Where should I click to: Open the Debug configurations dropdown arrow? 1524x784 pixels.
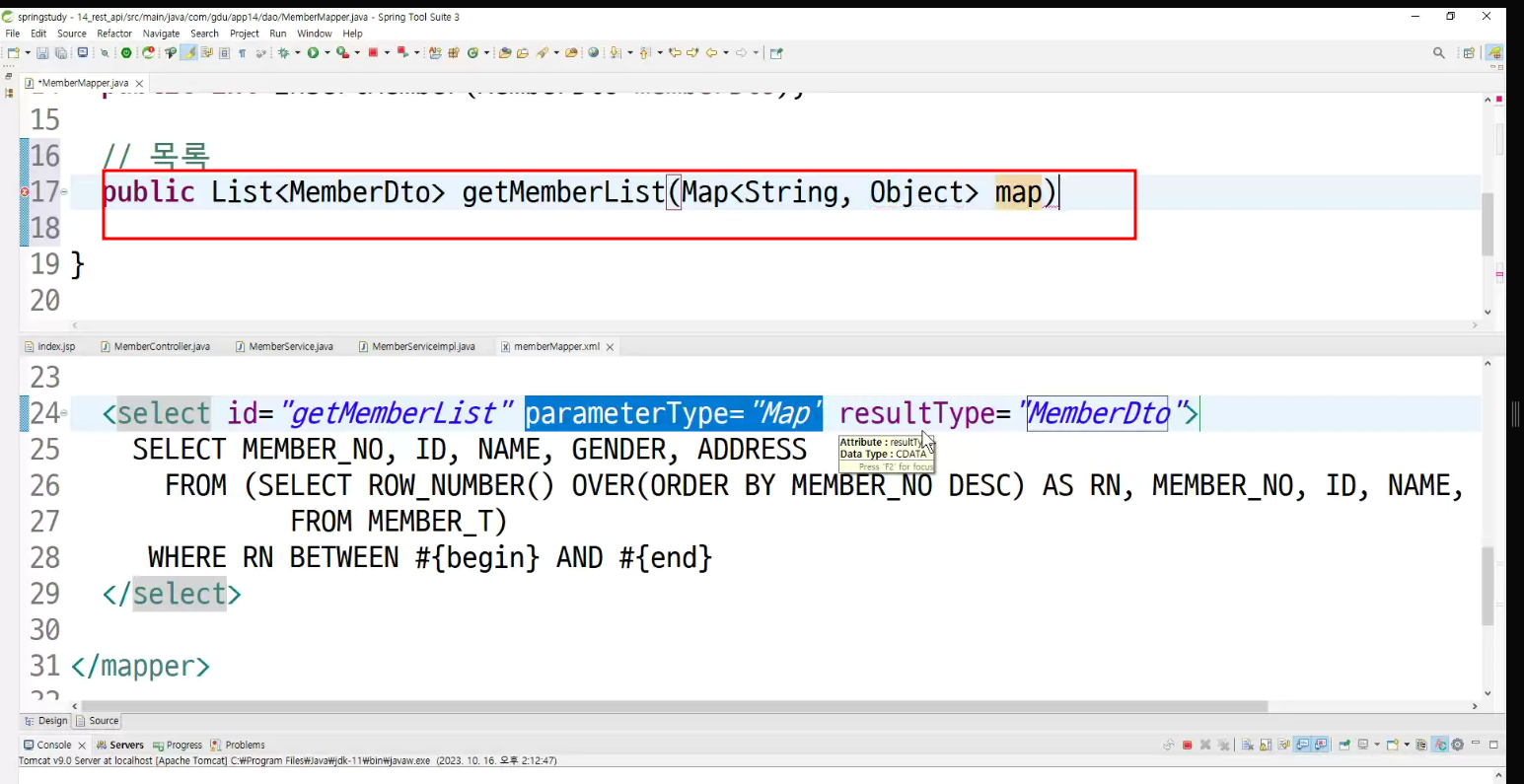(x=296, y=53)
